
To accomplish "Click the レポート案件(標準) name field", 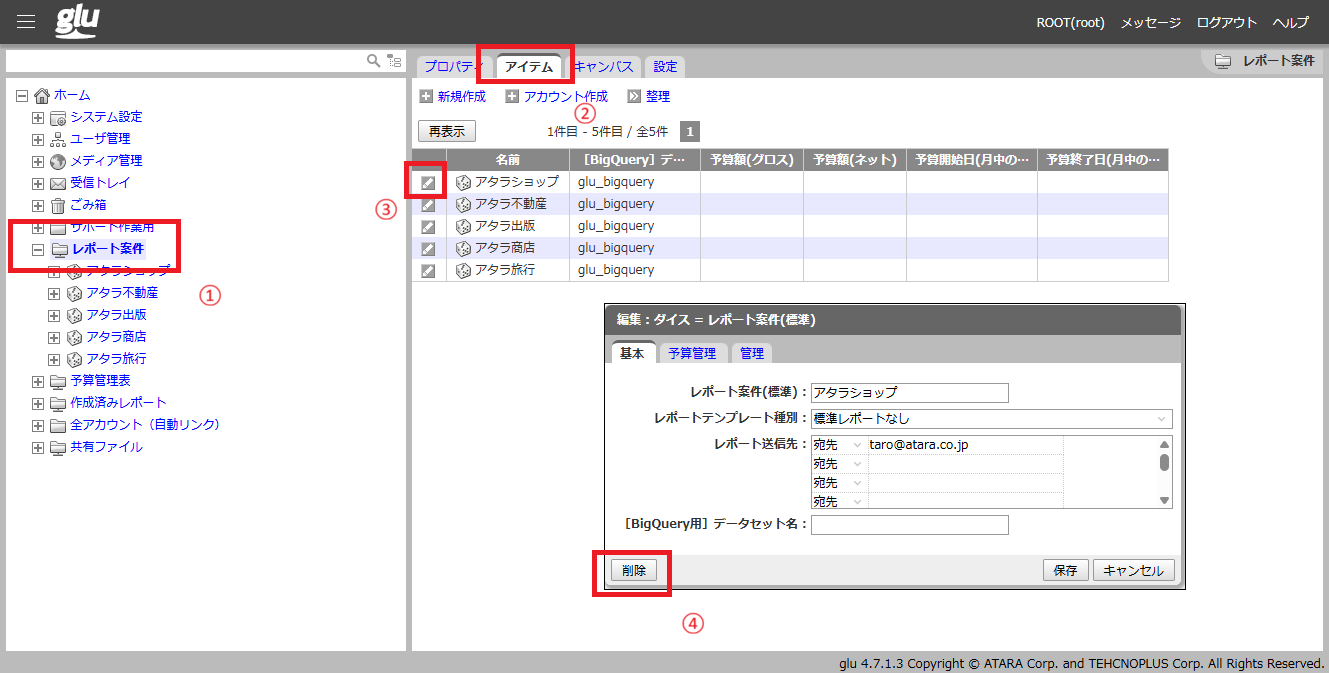I will (x=910, y=393).
